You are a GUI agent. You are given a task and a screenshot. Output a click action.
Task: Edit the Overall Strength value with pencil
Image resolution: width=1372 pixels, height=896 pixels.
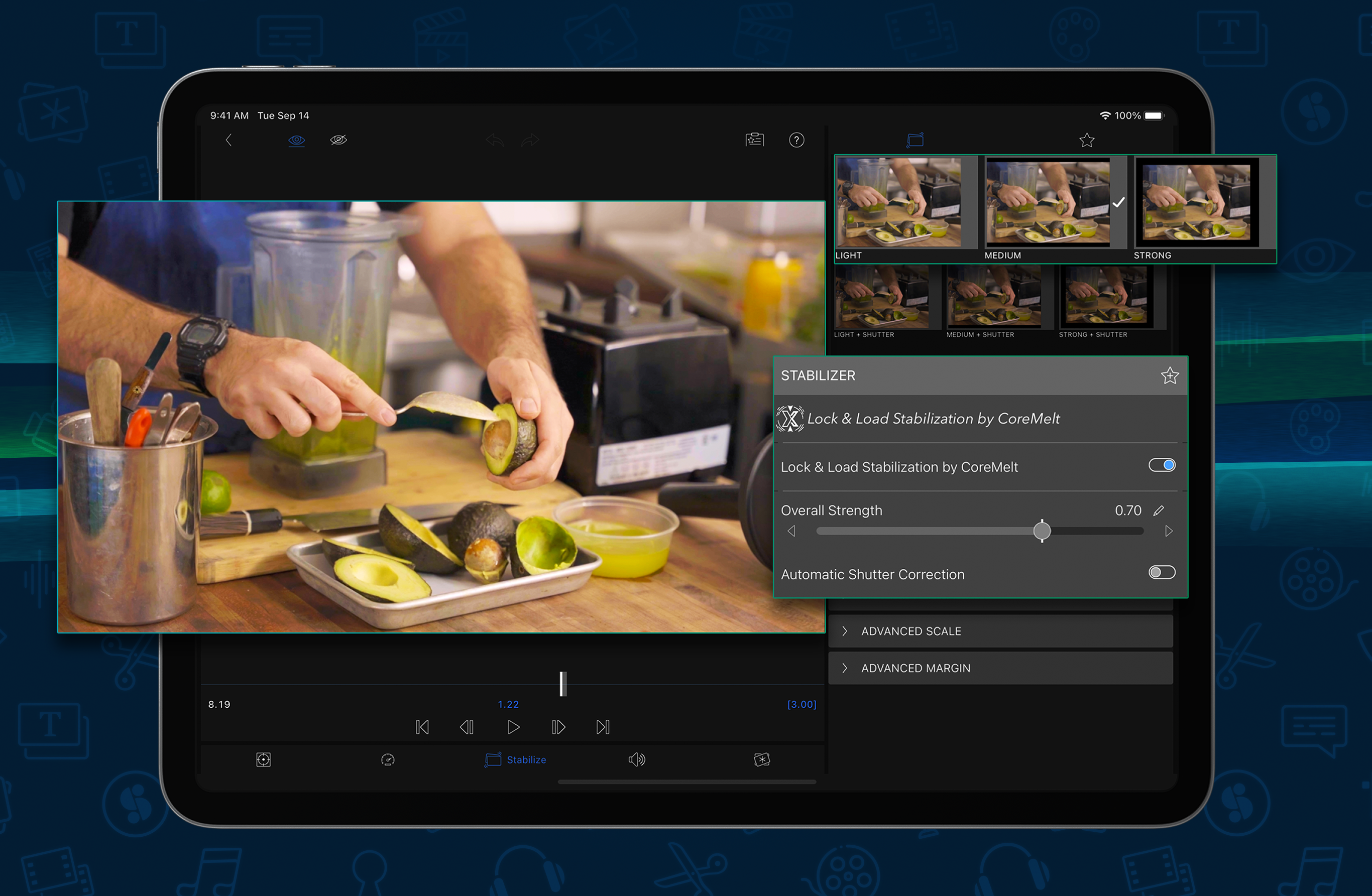pyautogui.click(x=1159, y=510)
